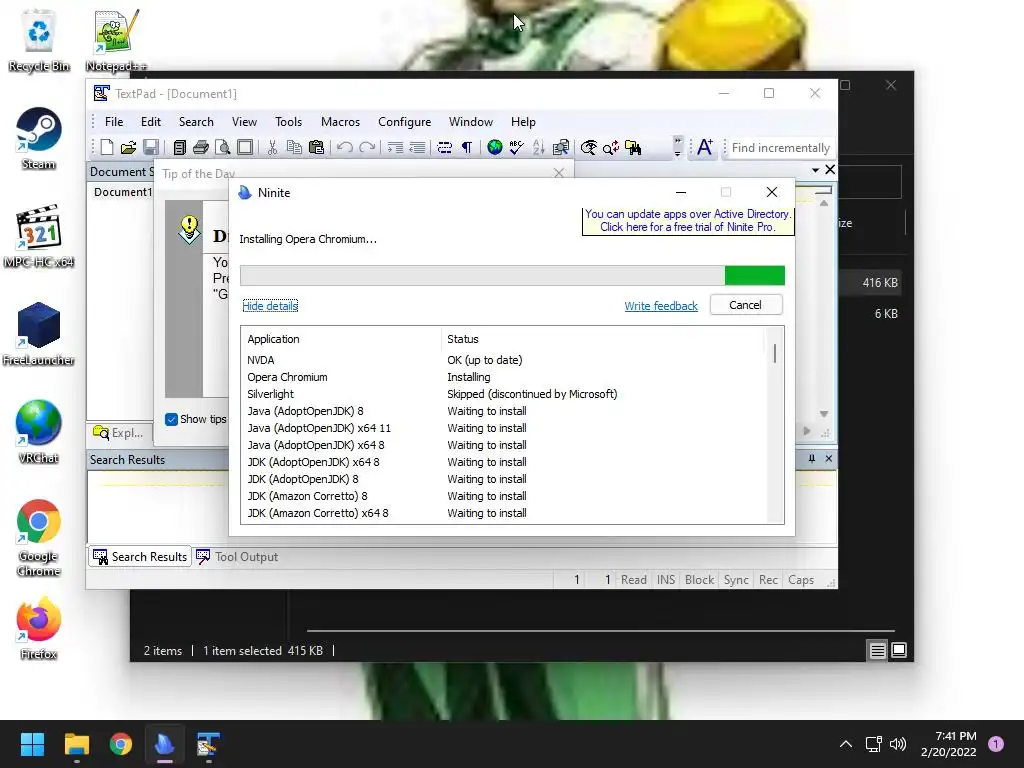Click the Replace icon in TextPad toolbar
This screenshot has height=768, width=1024.
point(611,148)
